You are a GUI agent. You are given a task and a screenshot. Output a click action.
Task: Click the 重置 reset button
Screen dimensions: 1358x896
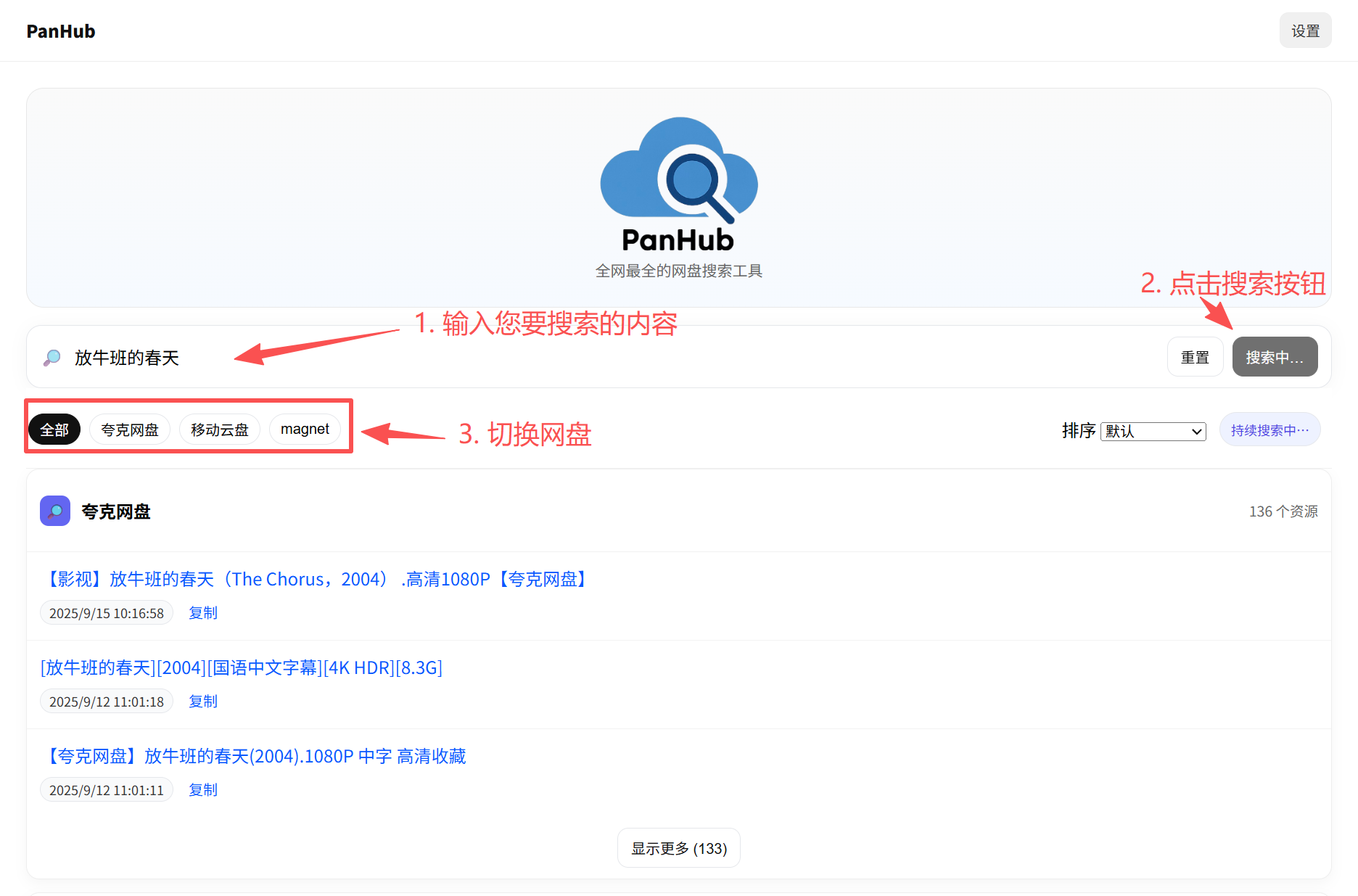tap(1195, 357)
